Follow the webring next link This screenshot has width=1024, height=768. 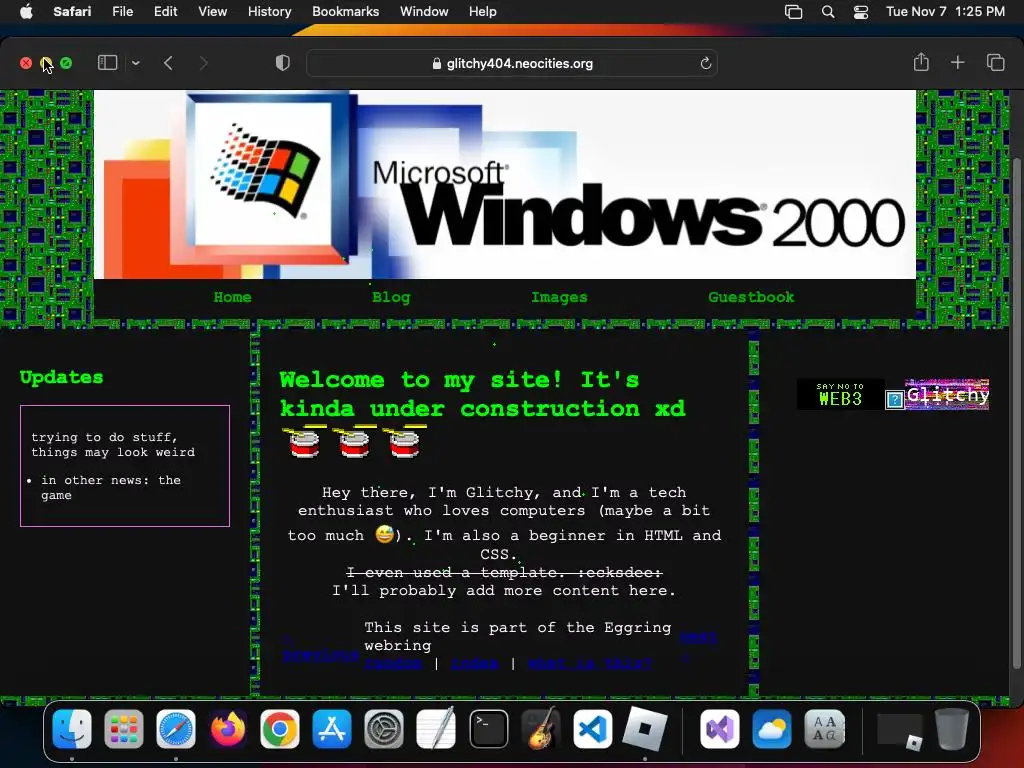click(698, 637)
